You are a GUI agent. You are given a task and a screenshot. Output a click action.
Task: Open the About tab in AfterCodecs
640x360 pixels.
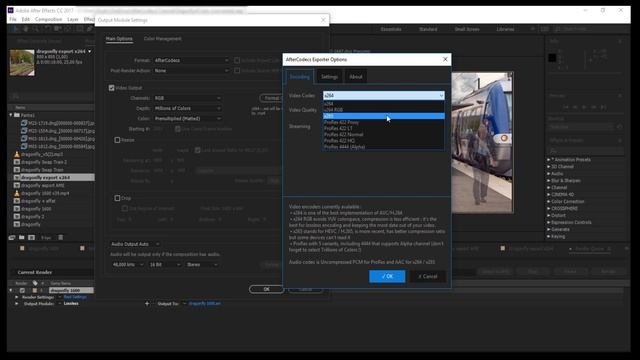click(x=356, y=77)
